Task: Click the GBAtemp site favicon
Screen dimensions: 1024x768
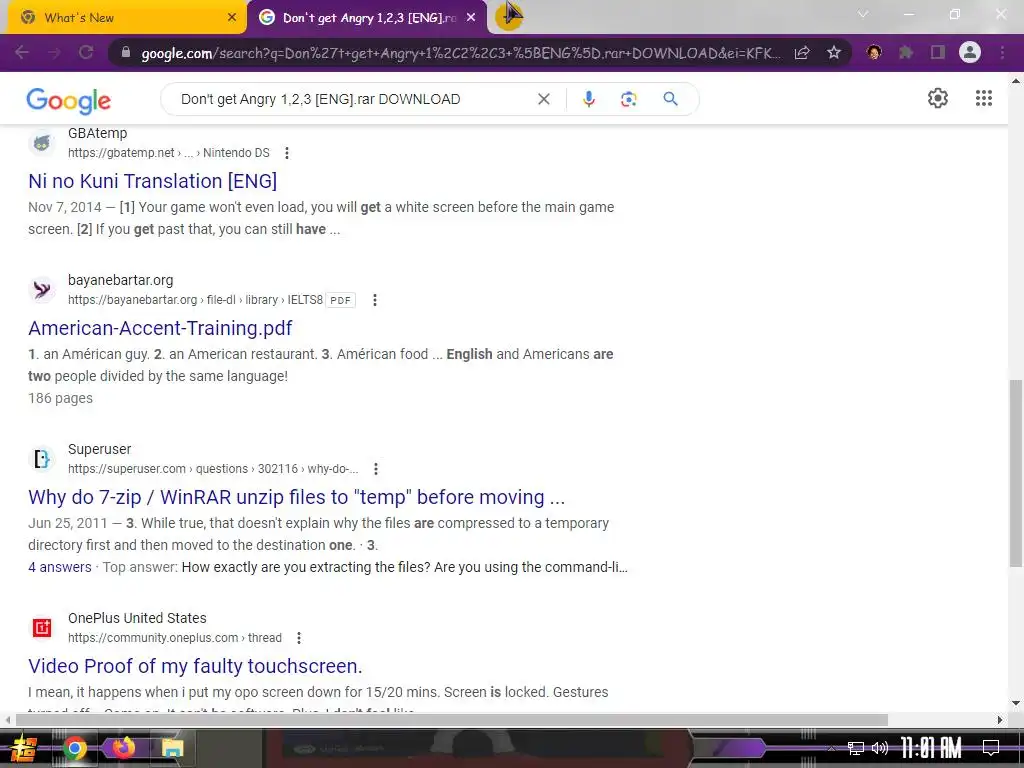Action: click(42, 143)
